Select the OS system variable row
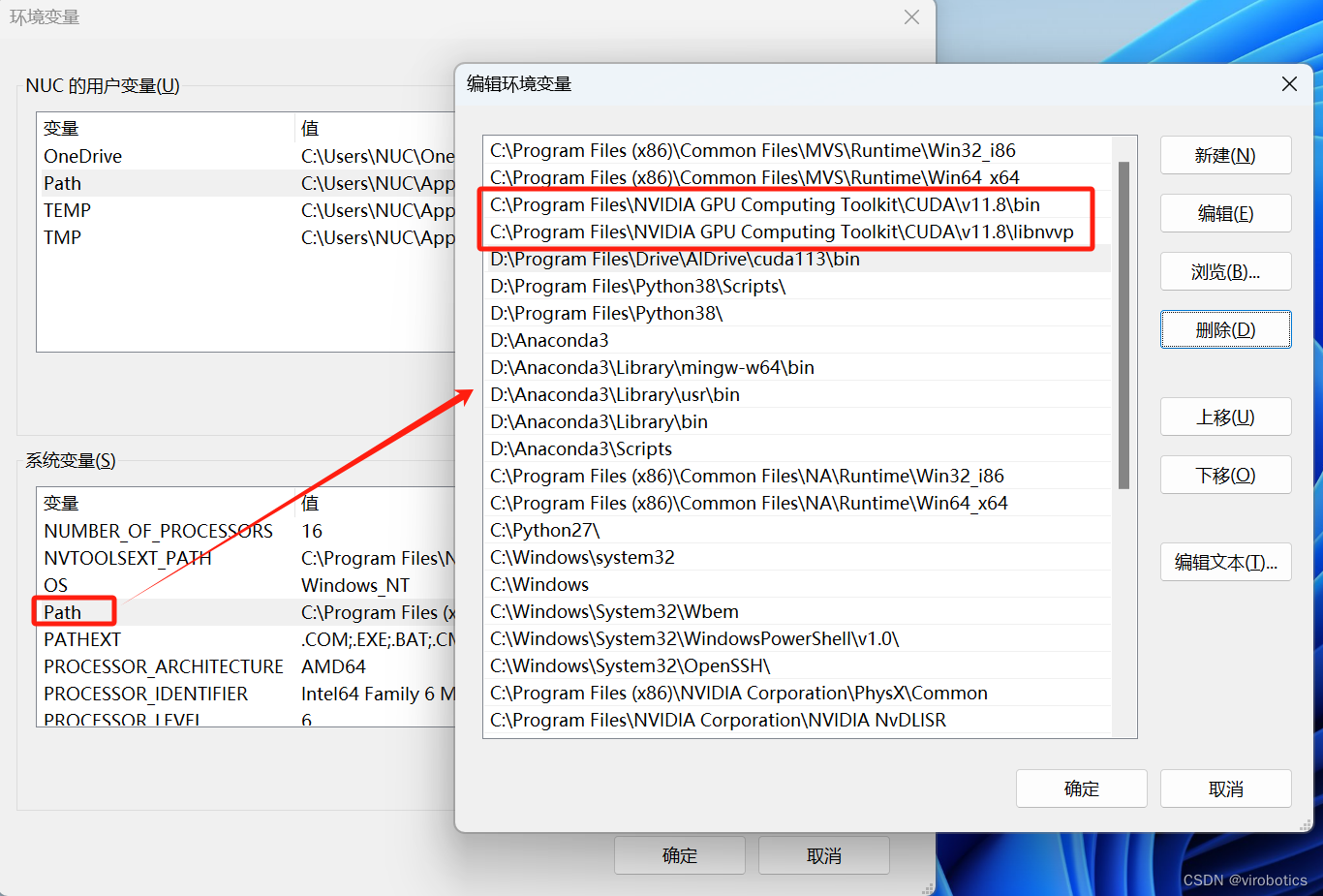1323x896 pixels. coord(246,585)
